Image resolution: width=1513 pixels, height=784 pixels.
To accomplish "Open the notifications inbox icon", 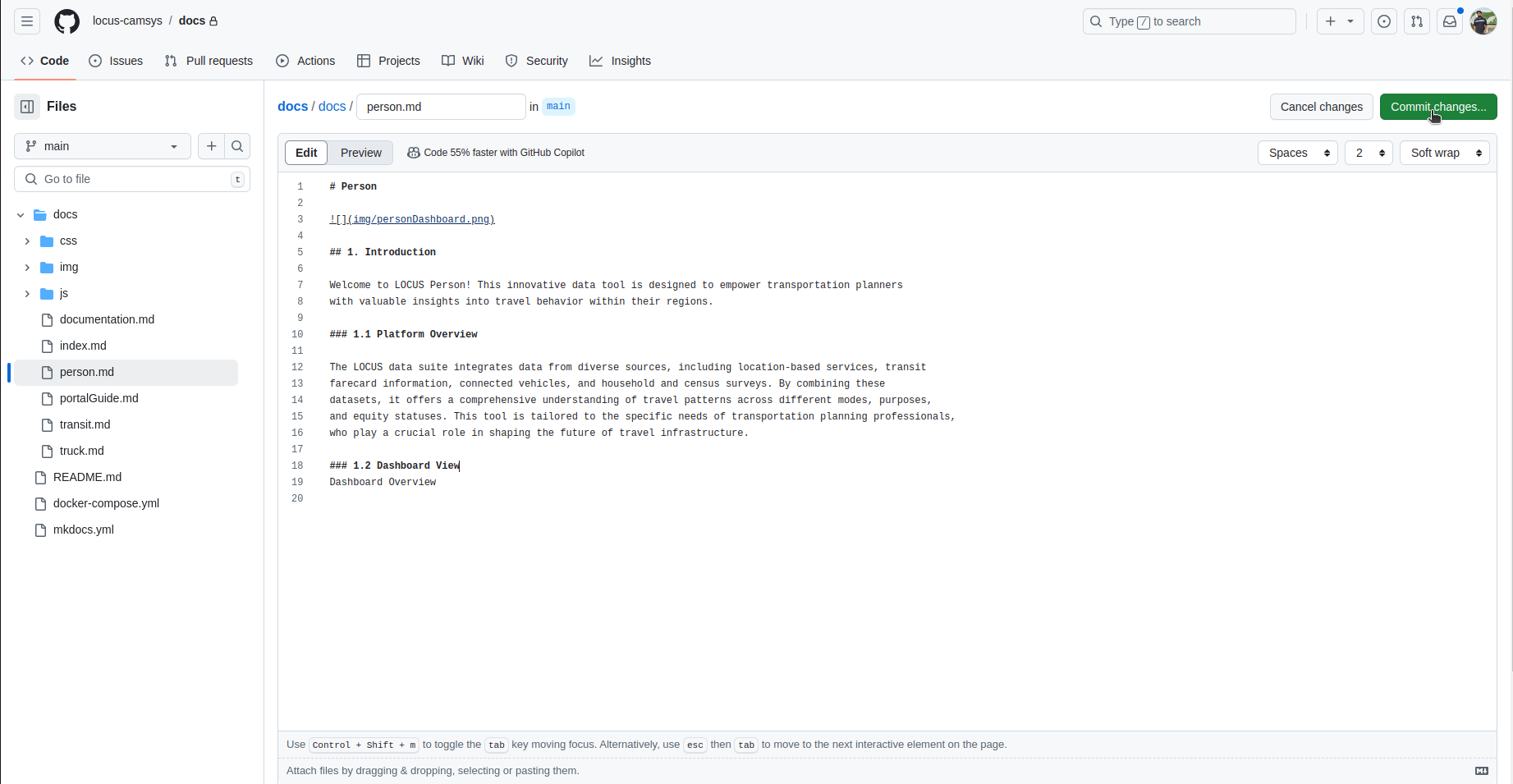I will 1450,21.
